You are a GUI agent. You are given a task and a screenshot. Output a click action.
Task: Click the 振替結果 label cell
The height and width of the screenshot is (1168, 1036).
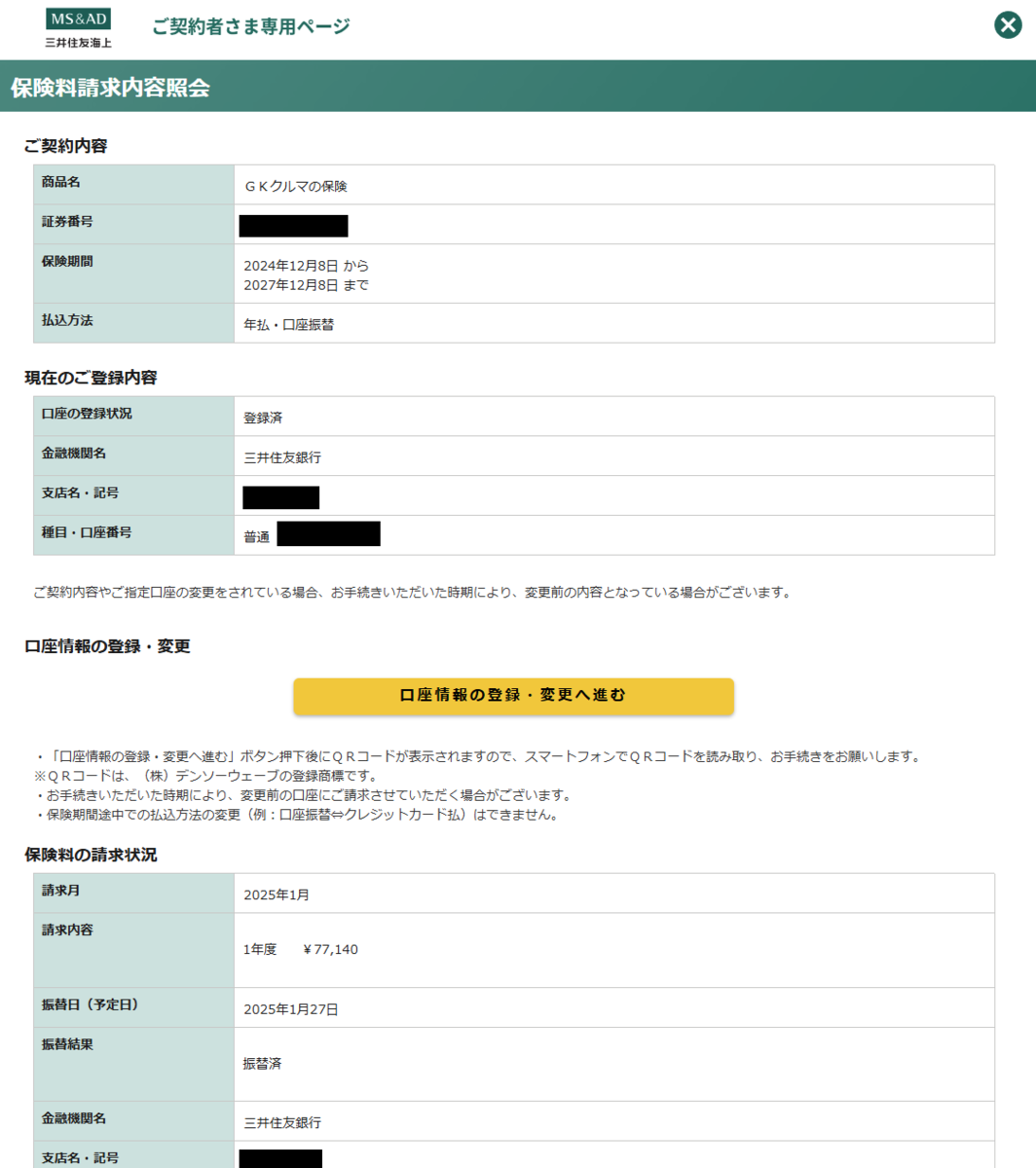134,1065
